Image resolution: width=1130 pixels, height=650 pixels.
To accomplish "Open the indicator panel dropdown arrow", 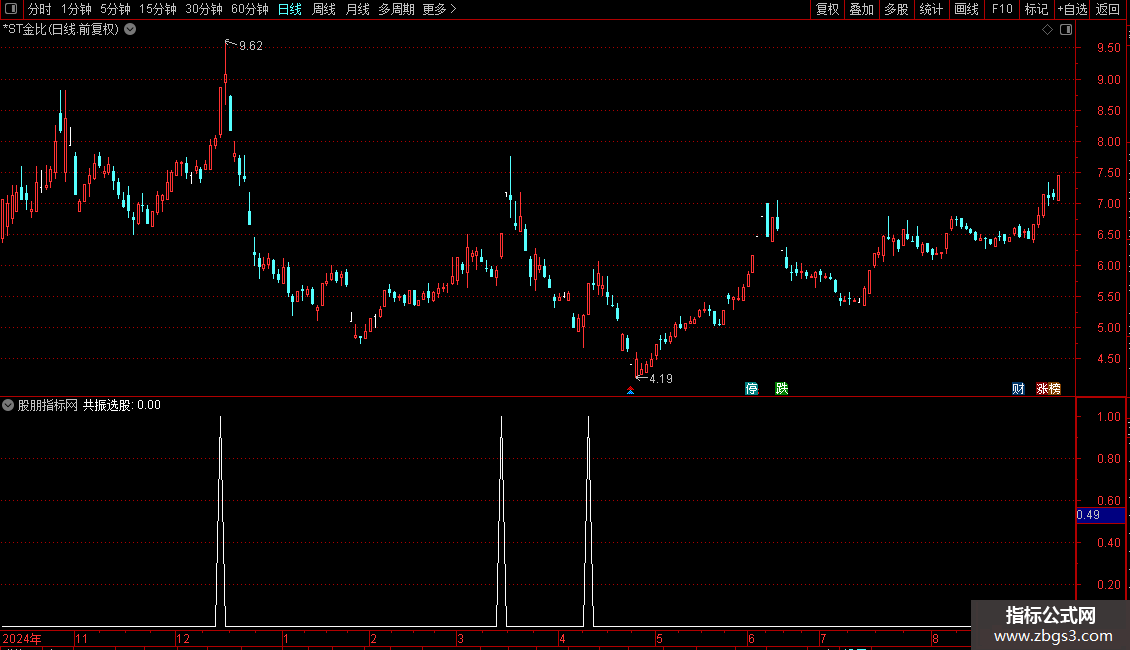I will [x=8, y=405].
